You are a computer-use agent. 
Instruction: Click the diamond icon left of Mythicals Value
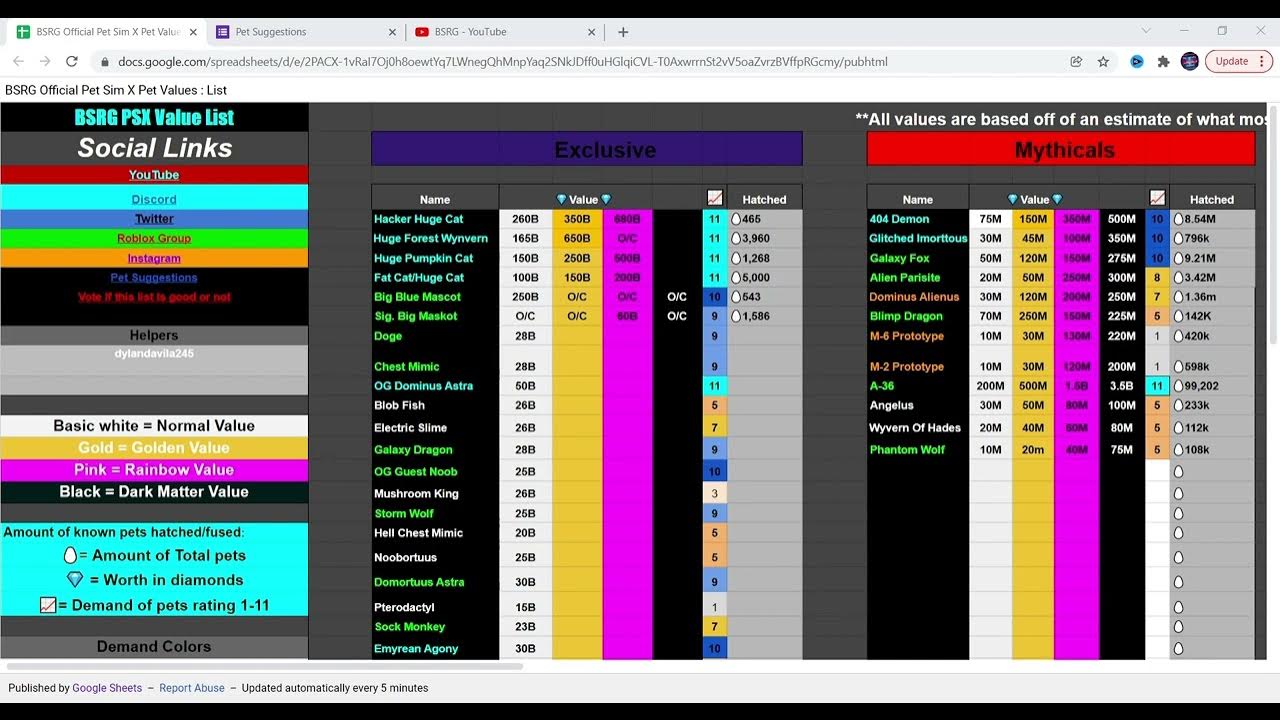1012,200
